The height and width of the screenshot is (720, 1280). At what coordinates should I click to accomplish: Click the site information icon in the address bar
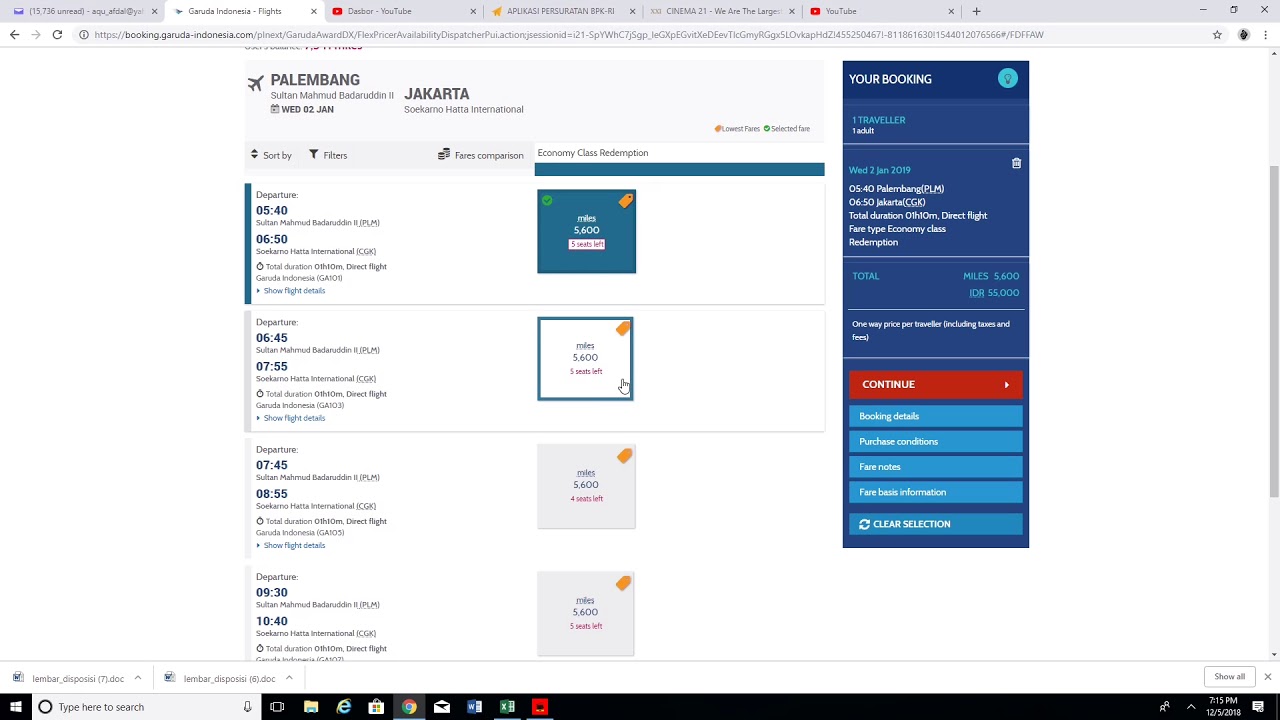(83, 34)
